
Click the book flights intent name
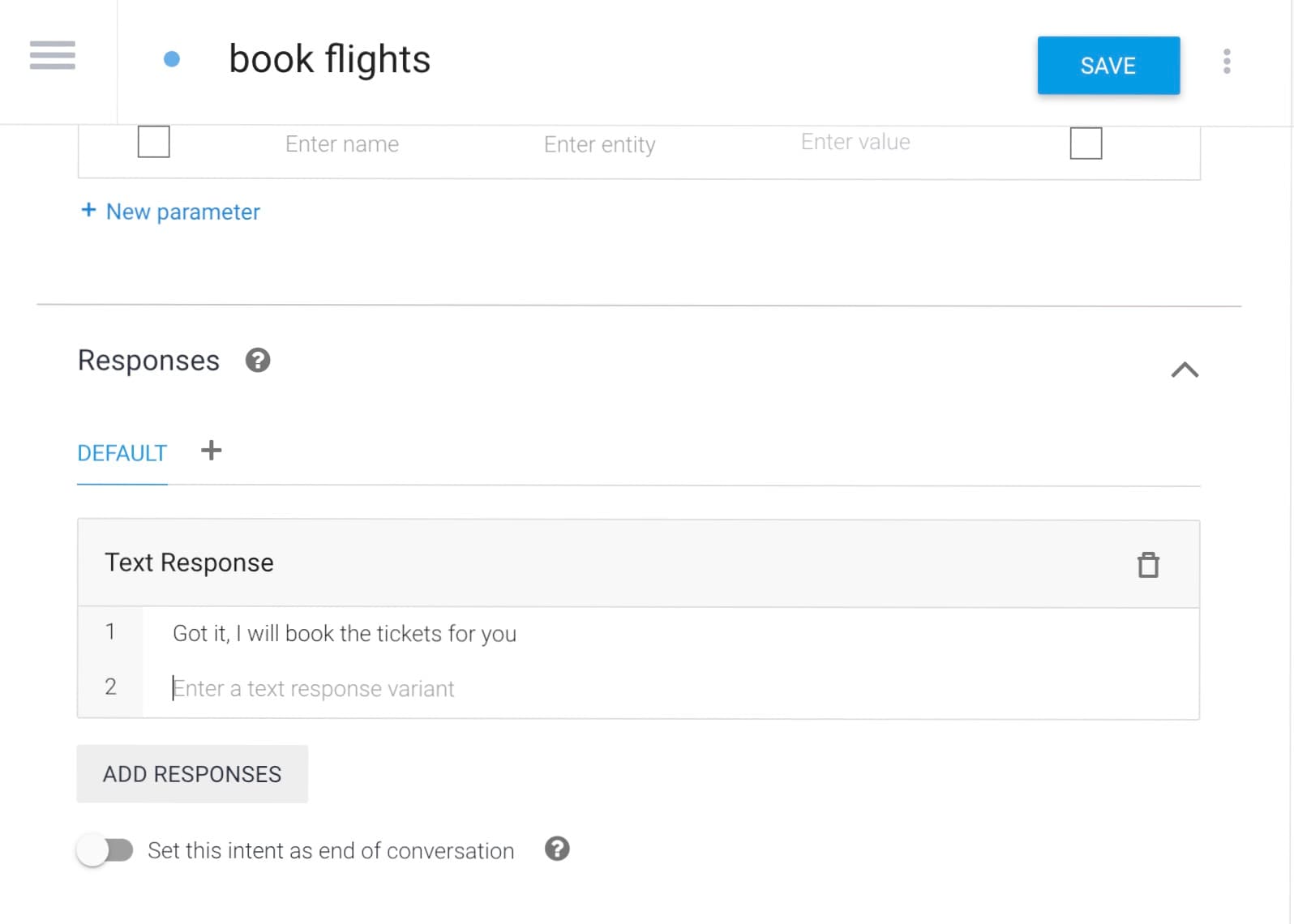coord(330,59)
